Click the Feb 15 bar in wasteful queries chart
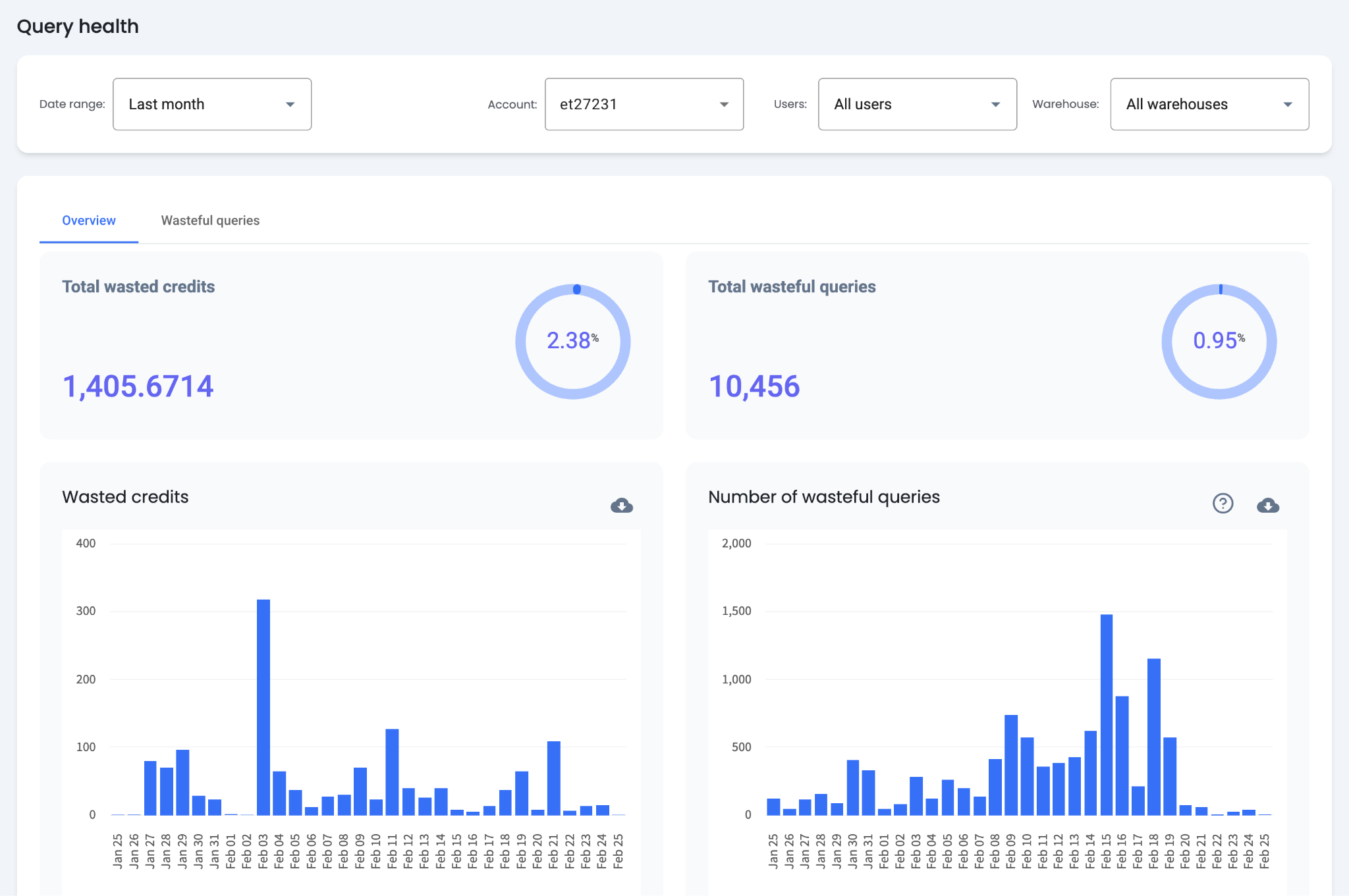The height and width of the screenshot is (896, 1349). pos(1107,714)
